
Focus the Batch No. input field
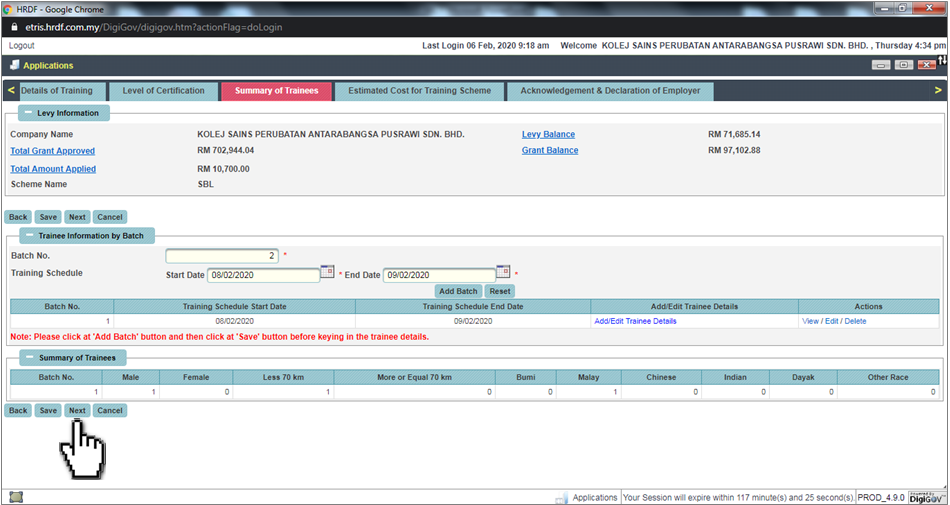point(222,256)
